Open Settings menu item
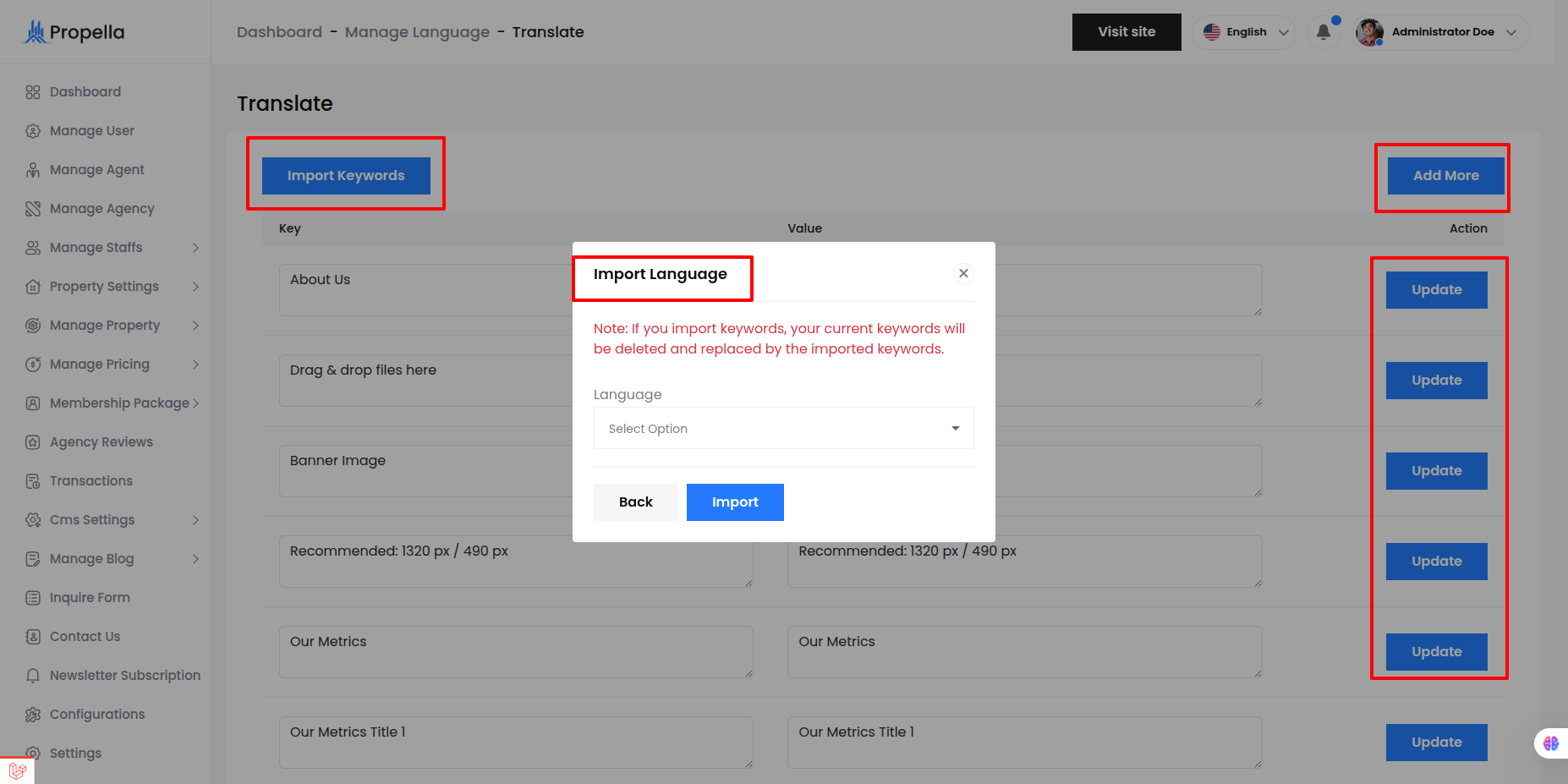 pyautogui.click(x=75, y=754)
